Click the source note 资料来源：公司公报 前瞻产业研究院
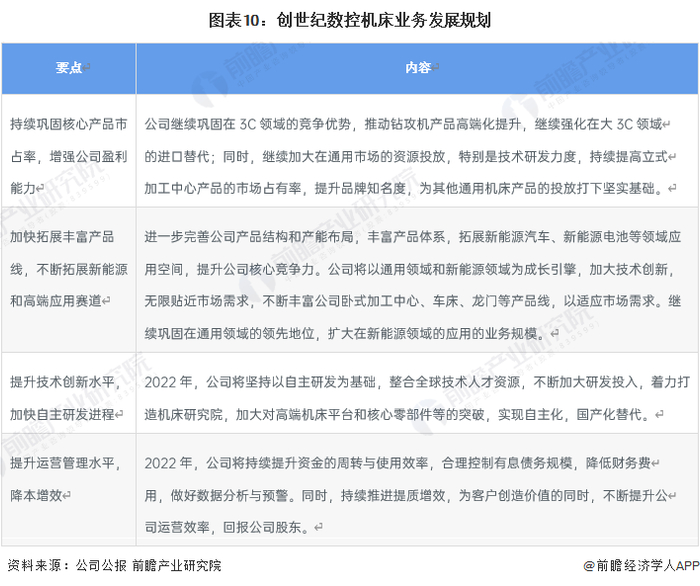Screen dimensions: 700x586 click(x=114, y=565)
